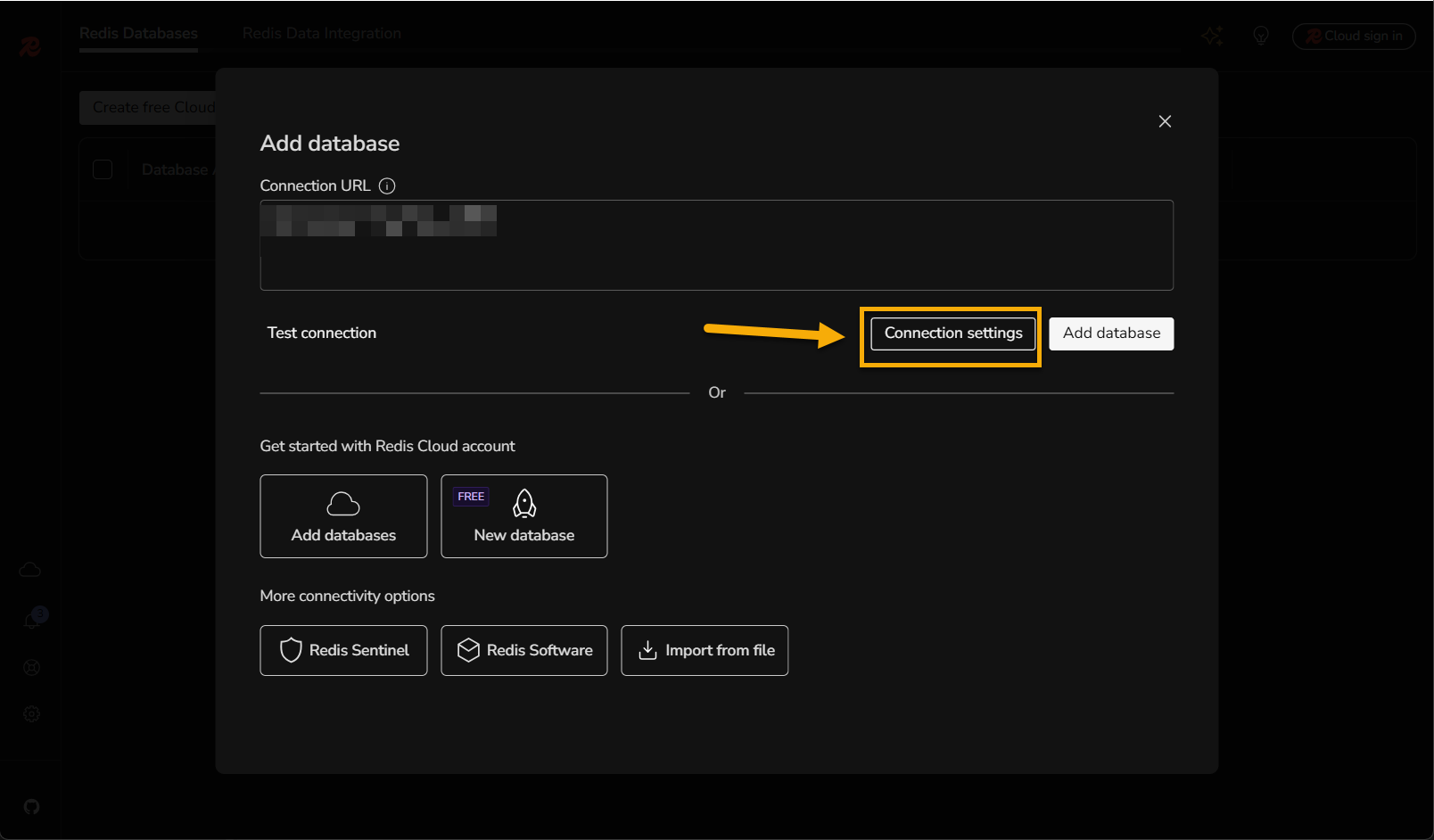Click the Connection URL info icon

pyautogui.click(x=387, y=185)
